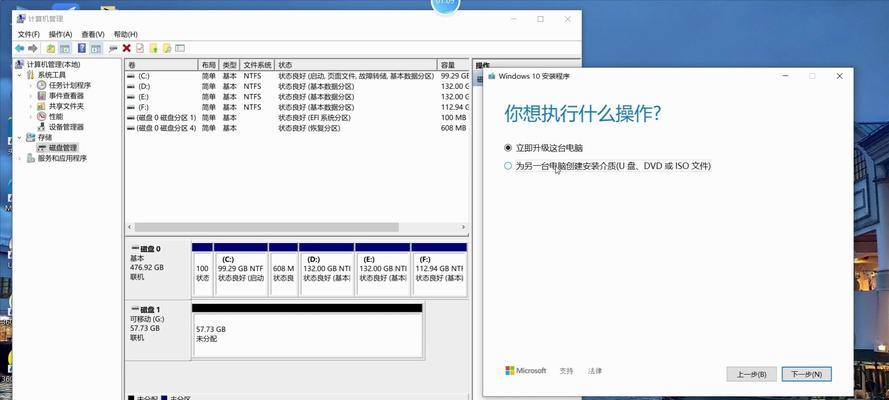Open the 查看(V) menu
The width and height of the screenshot is (889, 400).
[93, 35]
